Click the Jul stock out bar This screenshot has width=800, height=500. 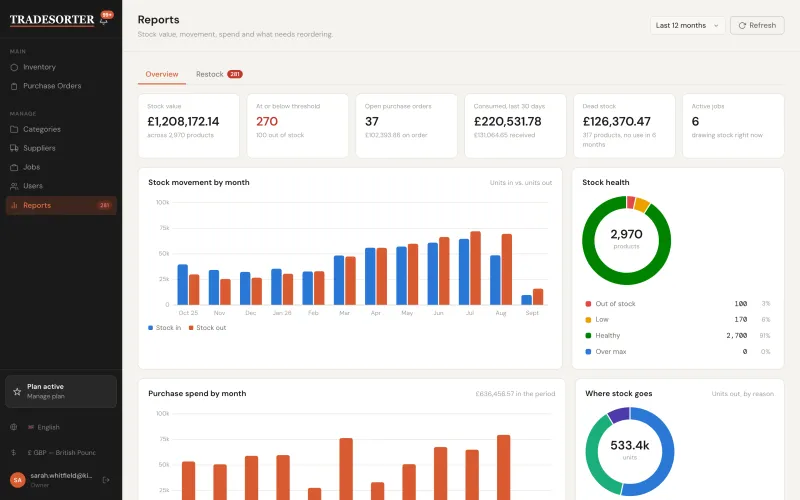[476, 268]
